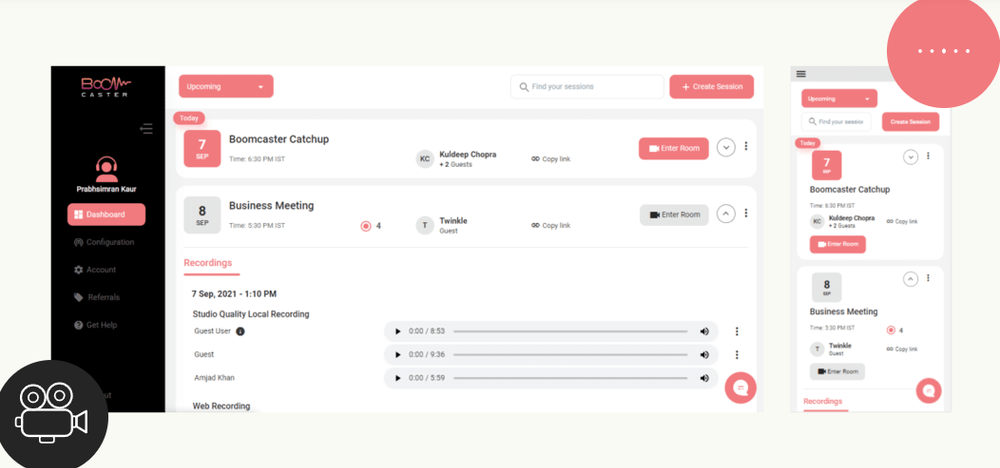Copy link for Boomcaster Catchup in mobile view

pos(902,221)
